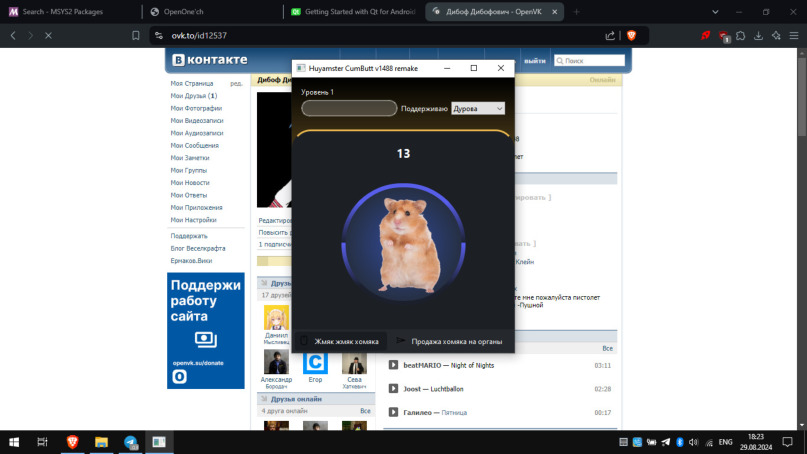The image size is (807, 454).
Task: Open the Поддерживаю Дурова dropdown
Action: (x=478, y=108)
